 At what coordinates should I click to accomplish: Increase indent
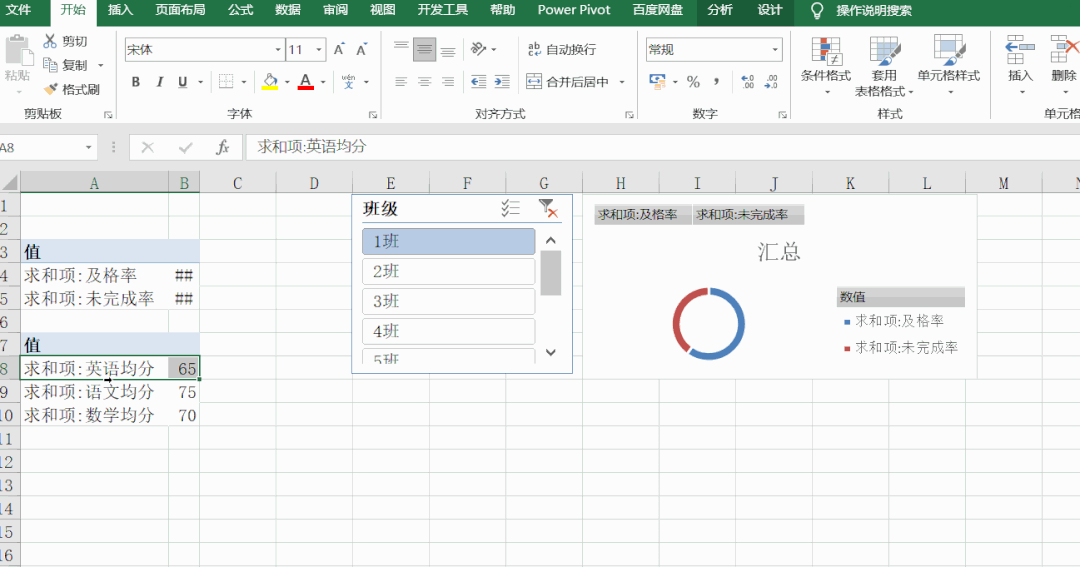pyautogui.click(x=502, y=82)
